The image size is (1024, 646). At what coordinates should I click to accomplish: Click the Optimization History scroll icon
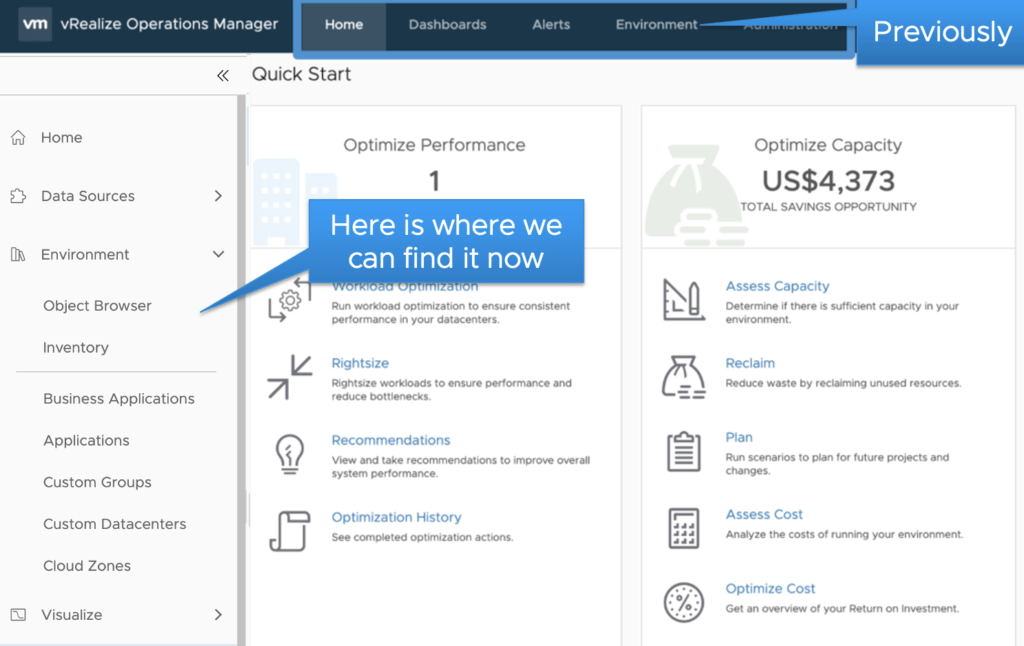pyautogui.click(x=289, y=531)
